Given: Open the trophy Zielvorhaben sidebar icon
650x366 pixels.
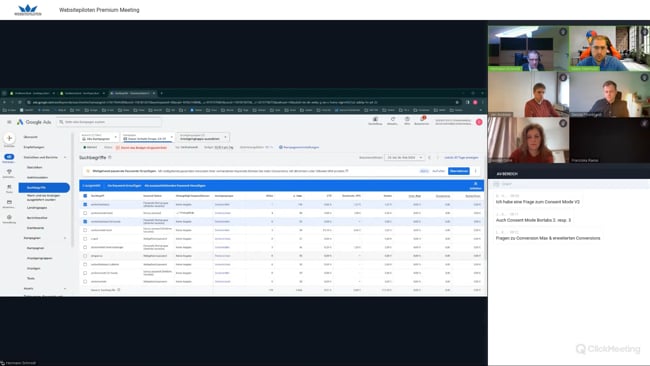Looking at the screenshot, I should 9,172.
